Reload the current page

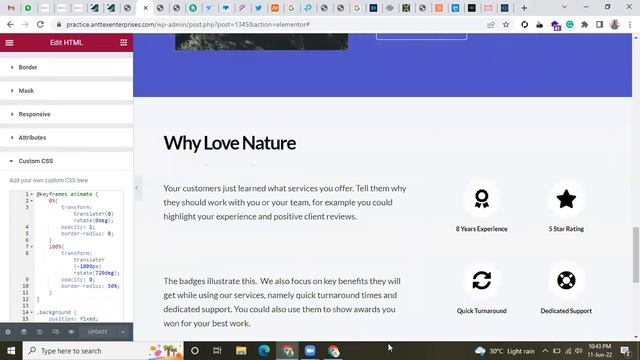tap(40, 24)
